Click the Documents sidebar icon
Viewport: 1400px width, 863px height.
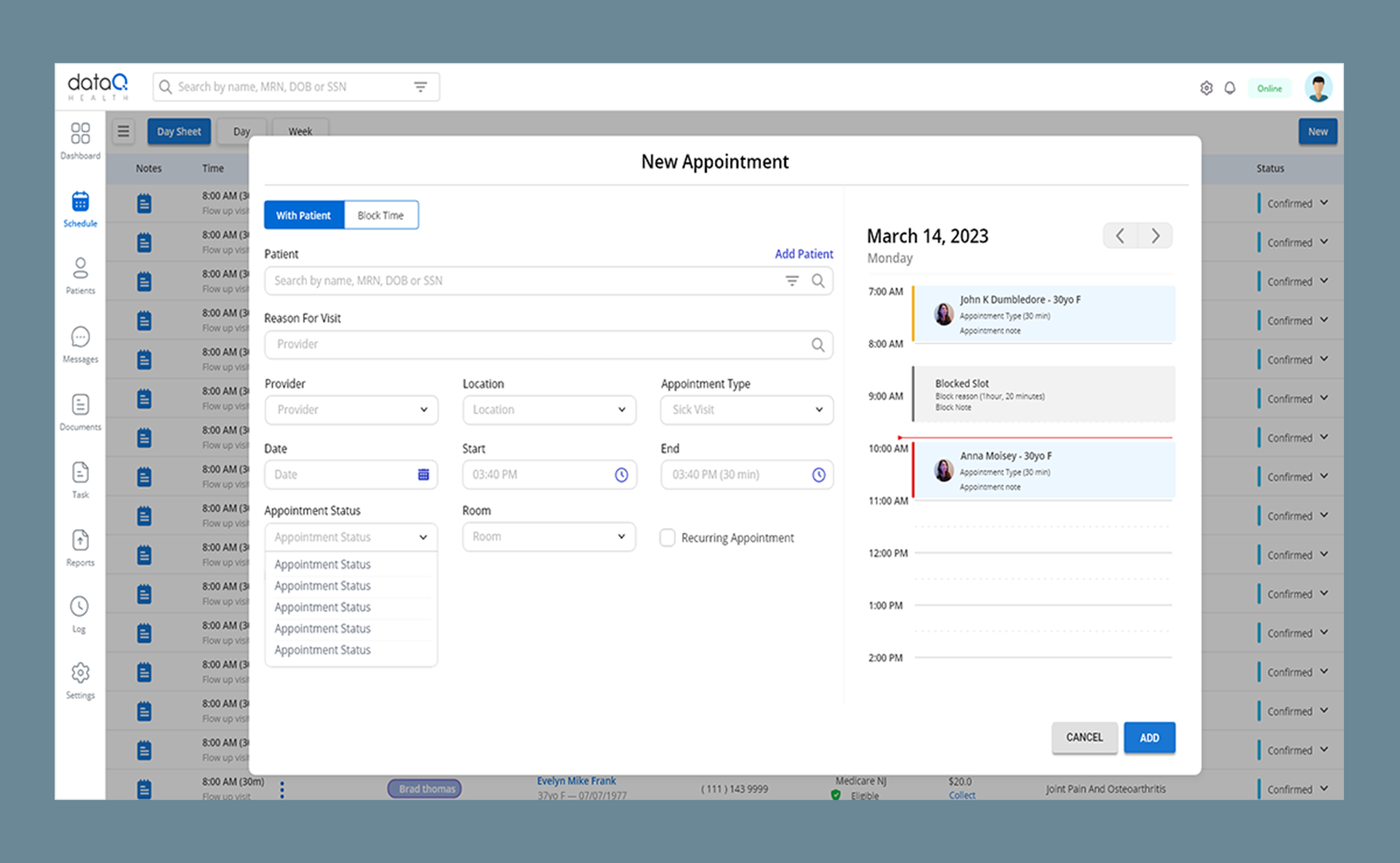tap(80, 405)
